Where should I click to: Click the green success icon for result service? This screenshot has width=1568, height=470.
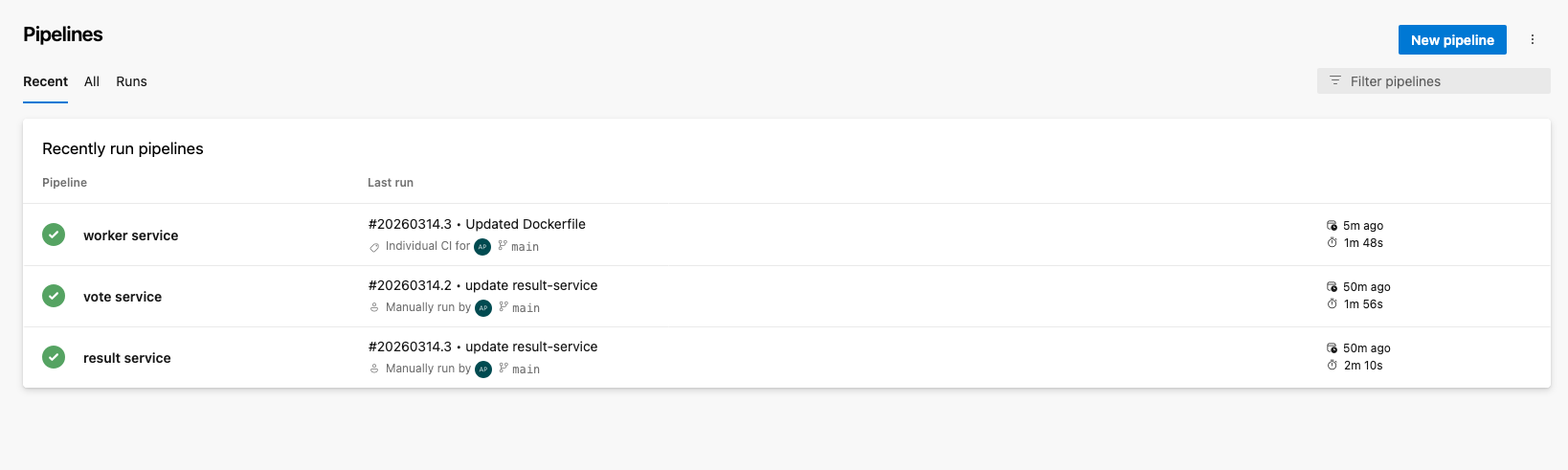54,357
